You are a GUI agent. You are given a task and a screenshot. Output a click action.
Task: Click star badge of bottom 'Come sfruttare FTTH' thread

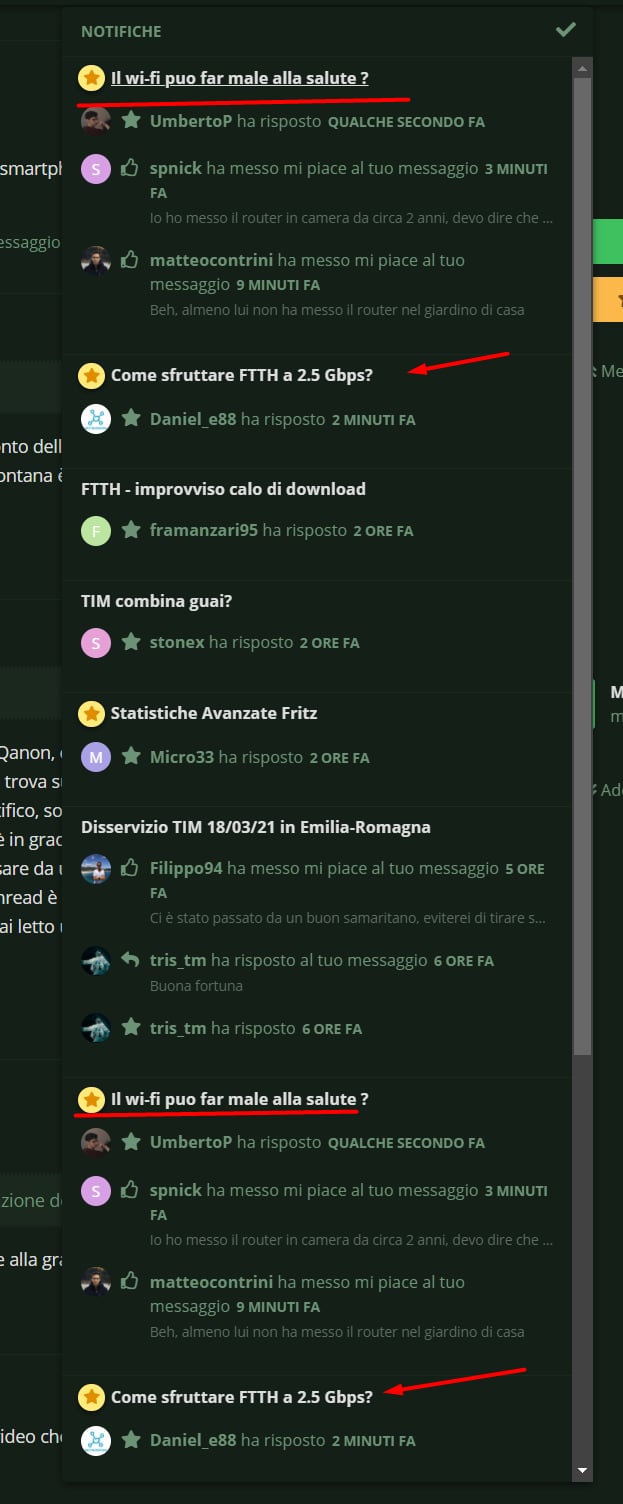pos(92,1396)
